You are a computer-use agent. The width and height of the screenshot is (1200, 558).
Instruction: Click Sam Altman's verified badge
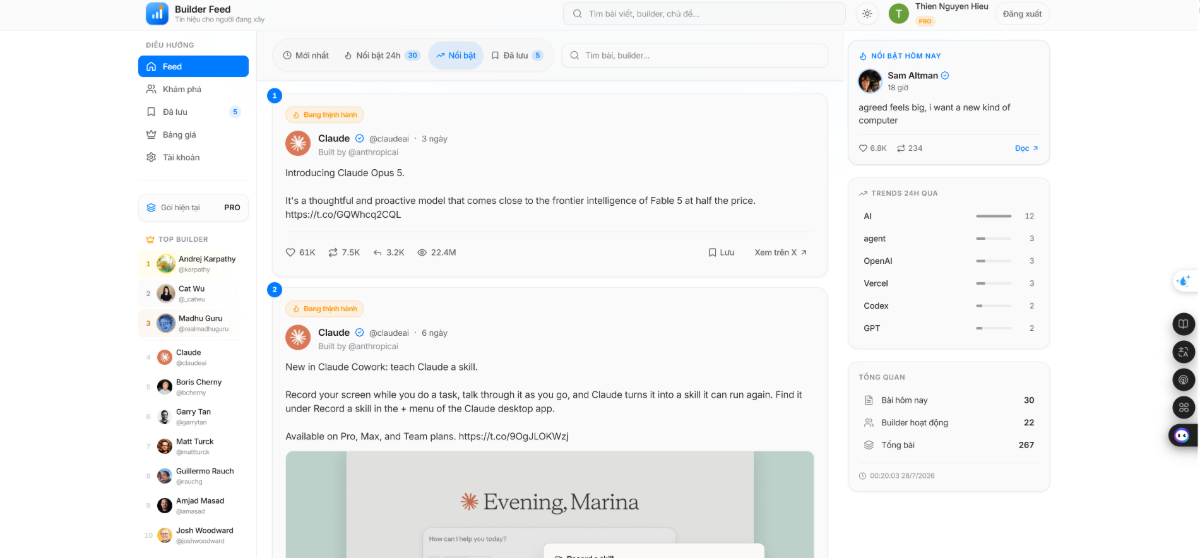945,75
